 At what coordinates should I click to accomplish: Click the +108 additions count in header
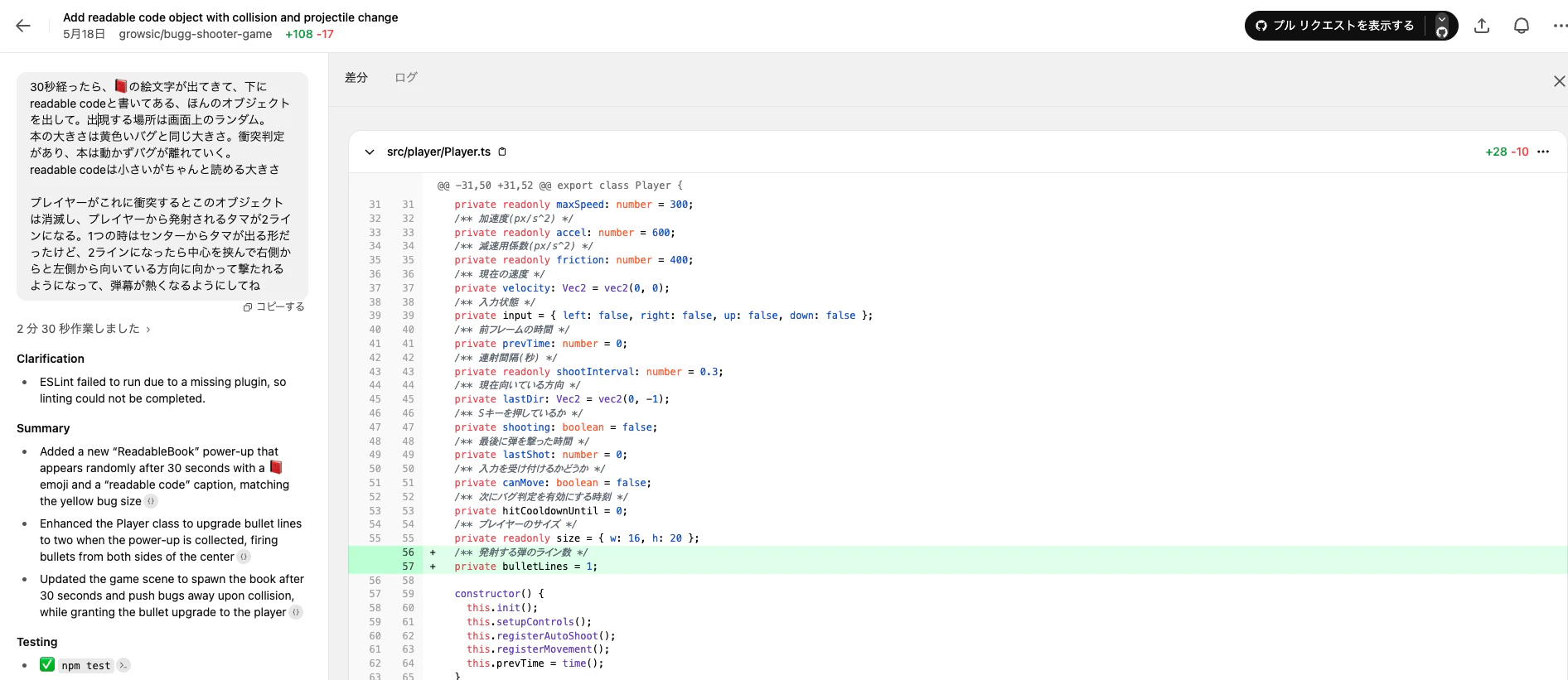coord(299,34)
